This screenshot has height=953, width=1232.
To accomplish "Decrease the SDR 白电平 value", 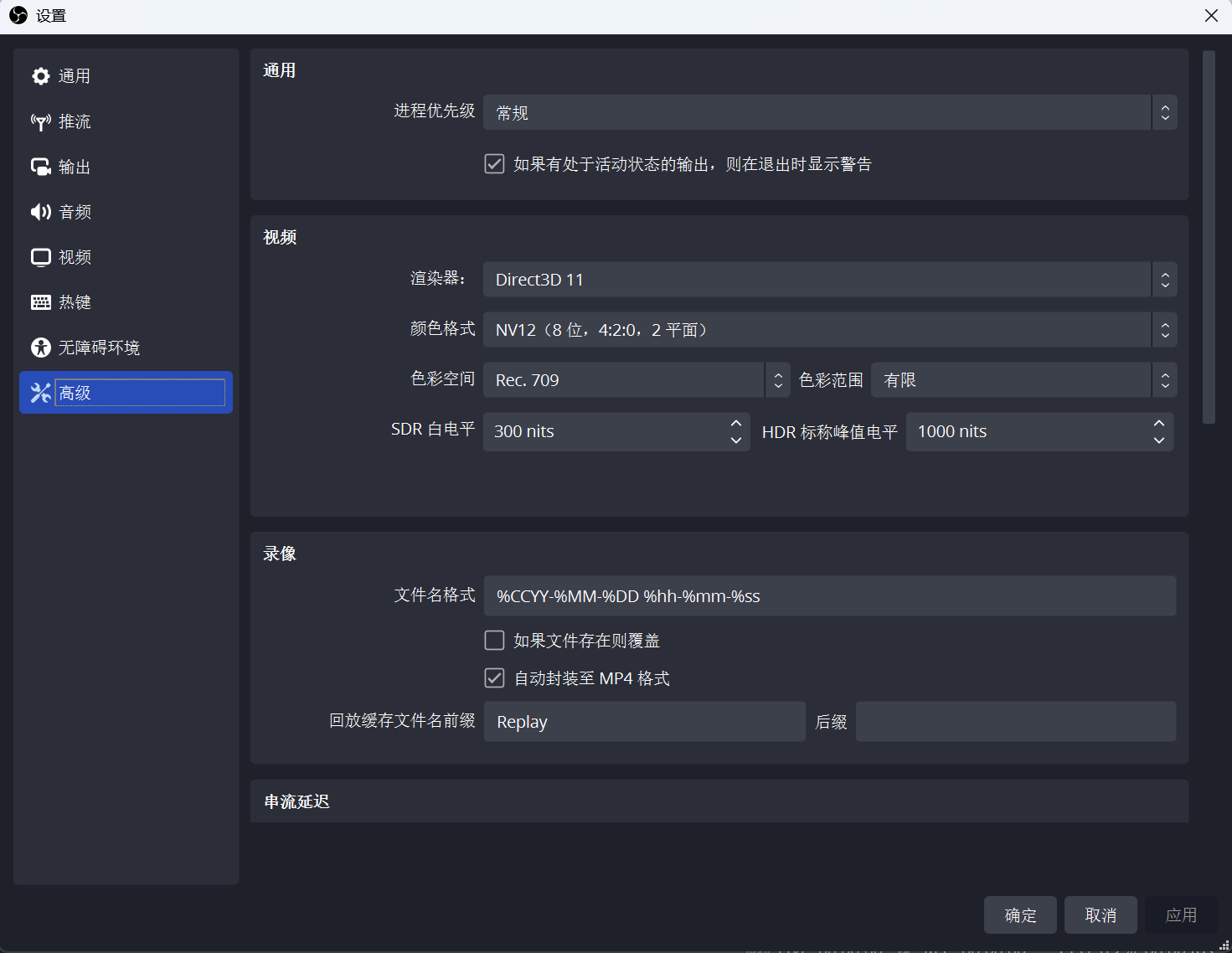I will click(736, 440).
